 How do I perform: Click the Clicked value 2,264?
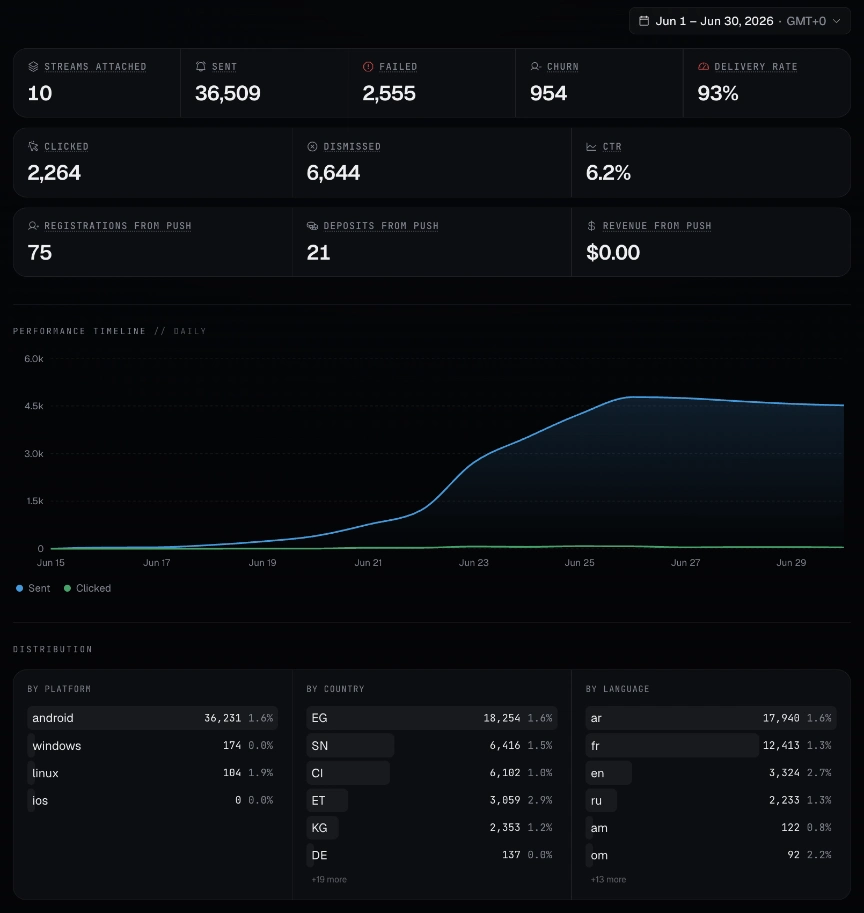tap(54, 173)
